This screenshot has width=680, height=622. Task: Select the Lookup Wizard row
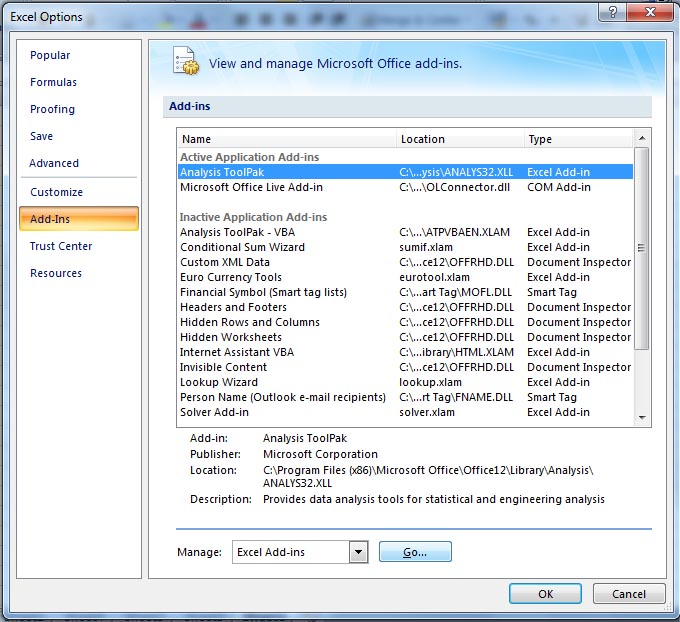[405, 382]
